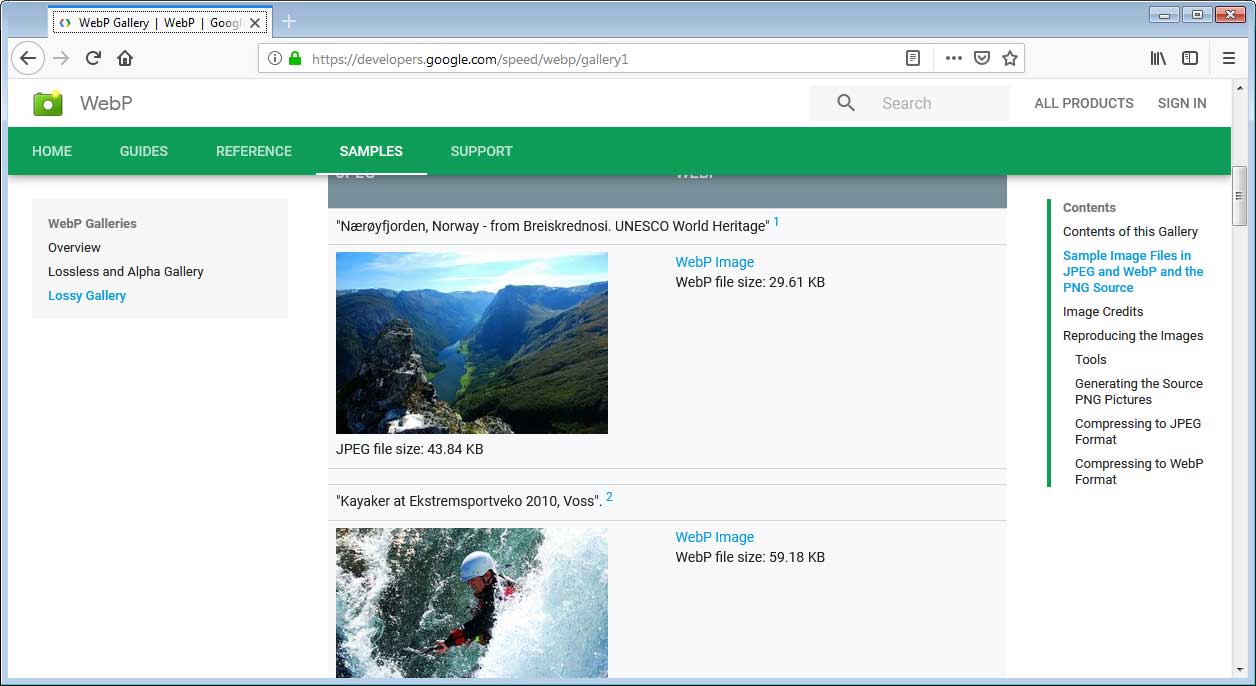
Task: Select Lossy Gallery in sidebar
Action: (87, 295)
